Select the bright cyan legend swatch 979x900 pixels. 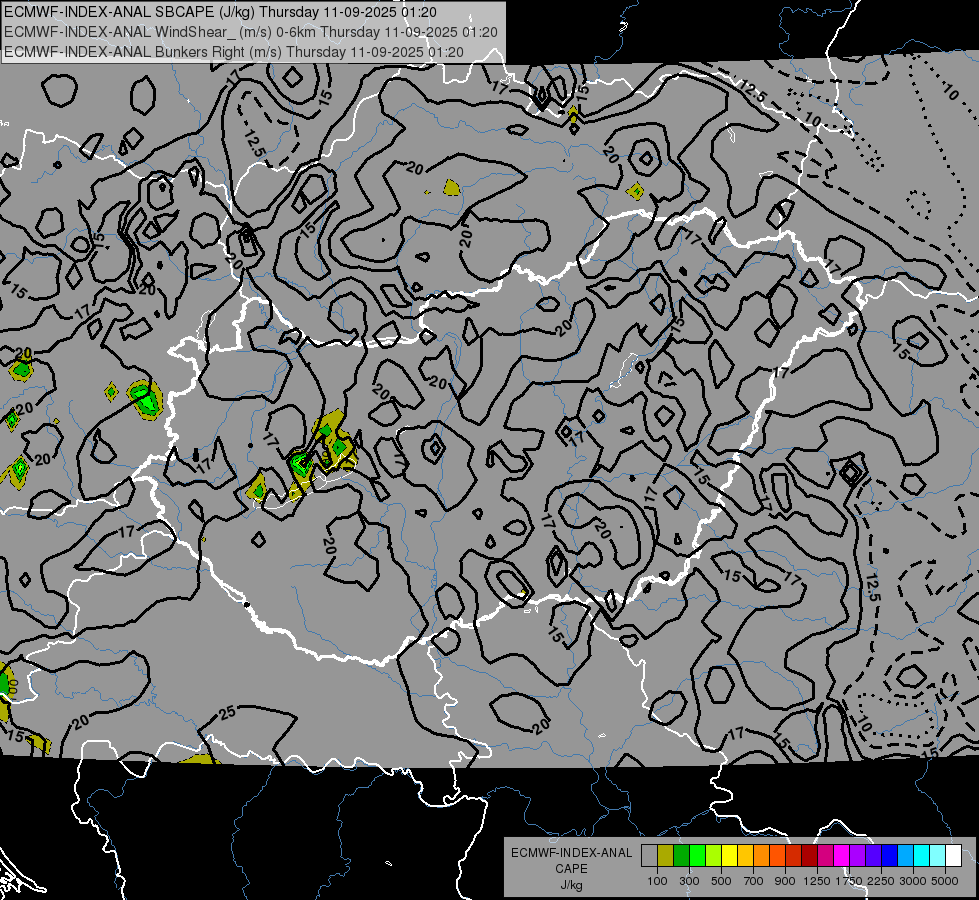(x=922, y=855)
